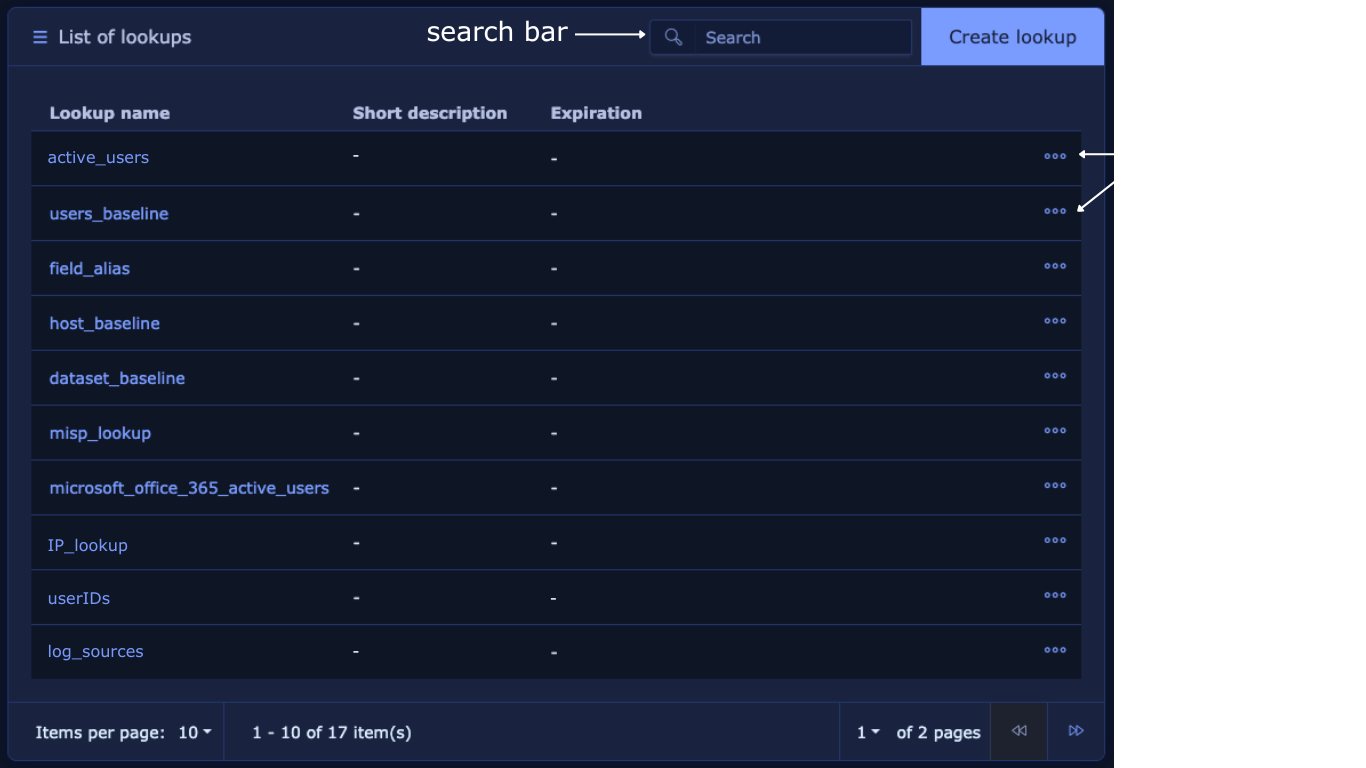Click the magnifying glass search icon
This screenshot has height=768, width=1366.
click(674, 38)
